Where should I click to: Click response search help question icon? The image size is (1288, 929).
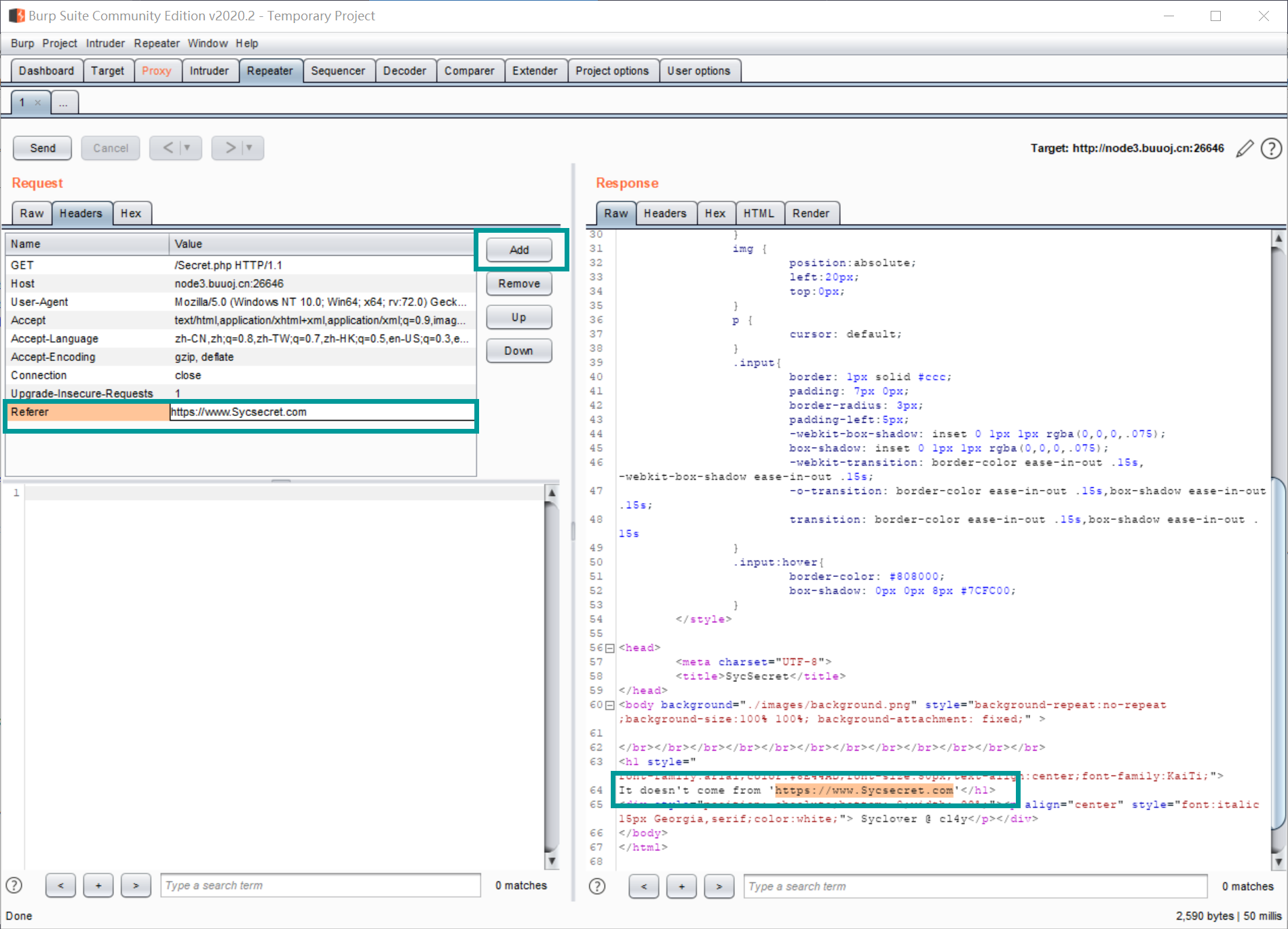tap(597, 886)
